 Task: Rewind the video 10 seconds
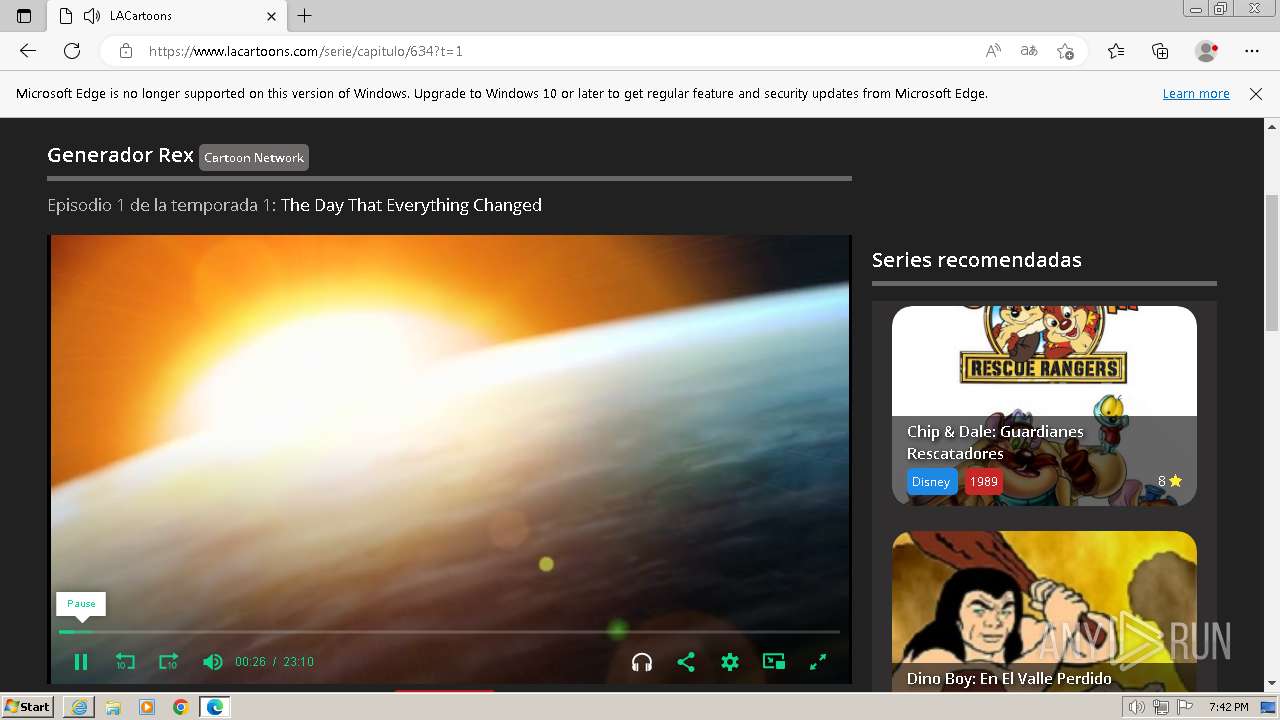click(125, 662)
